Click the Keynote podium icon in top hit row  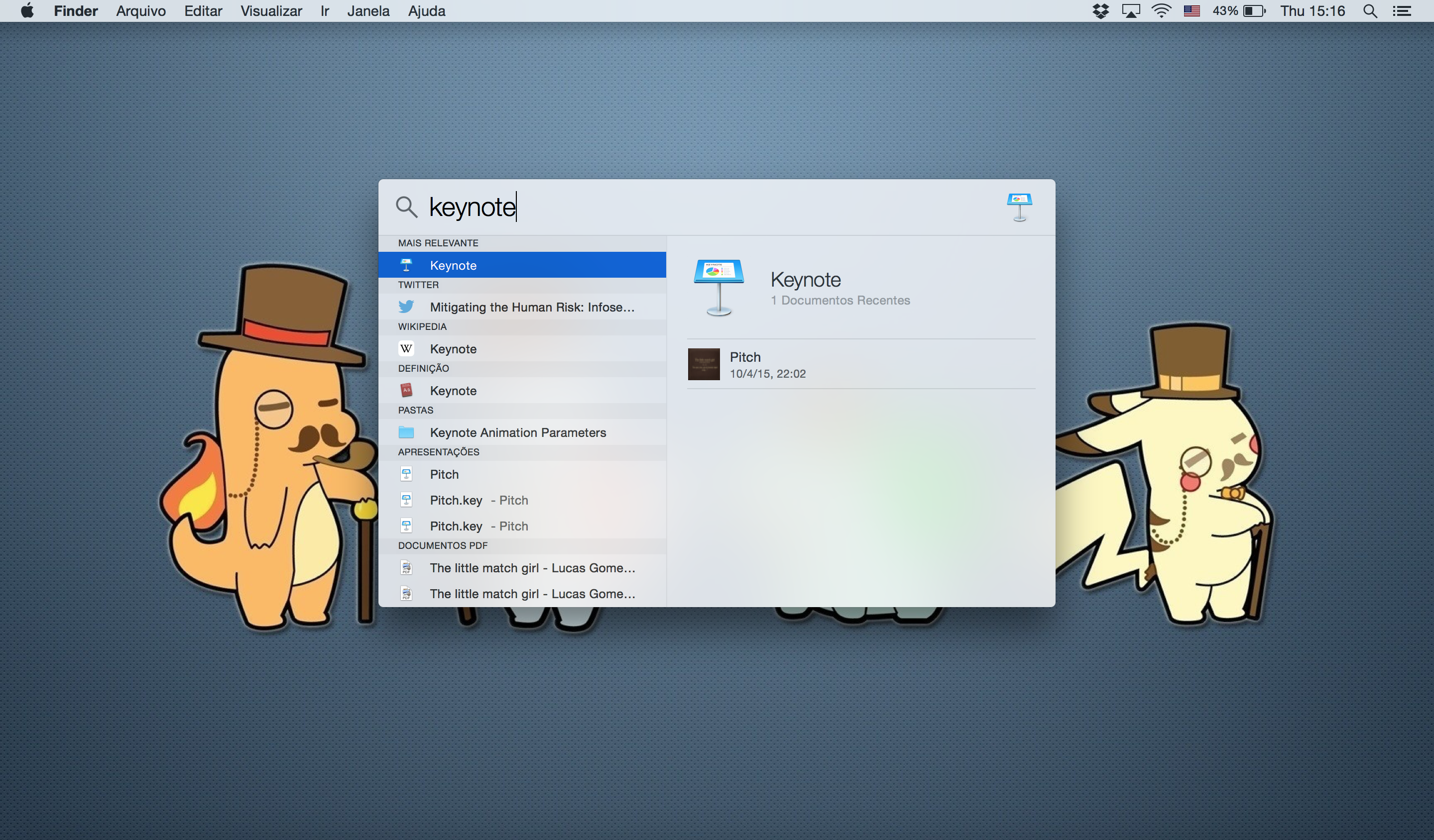[406, 265]
